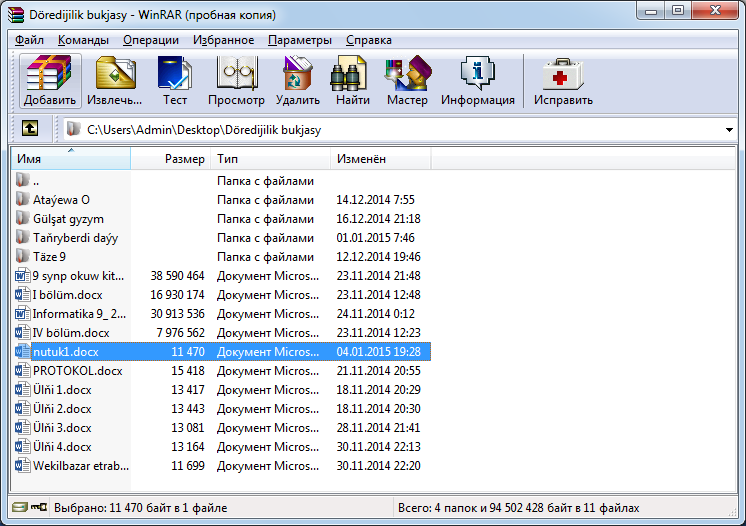Sort by the Изменён column header

coord(381,158)
